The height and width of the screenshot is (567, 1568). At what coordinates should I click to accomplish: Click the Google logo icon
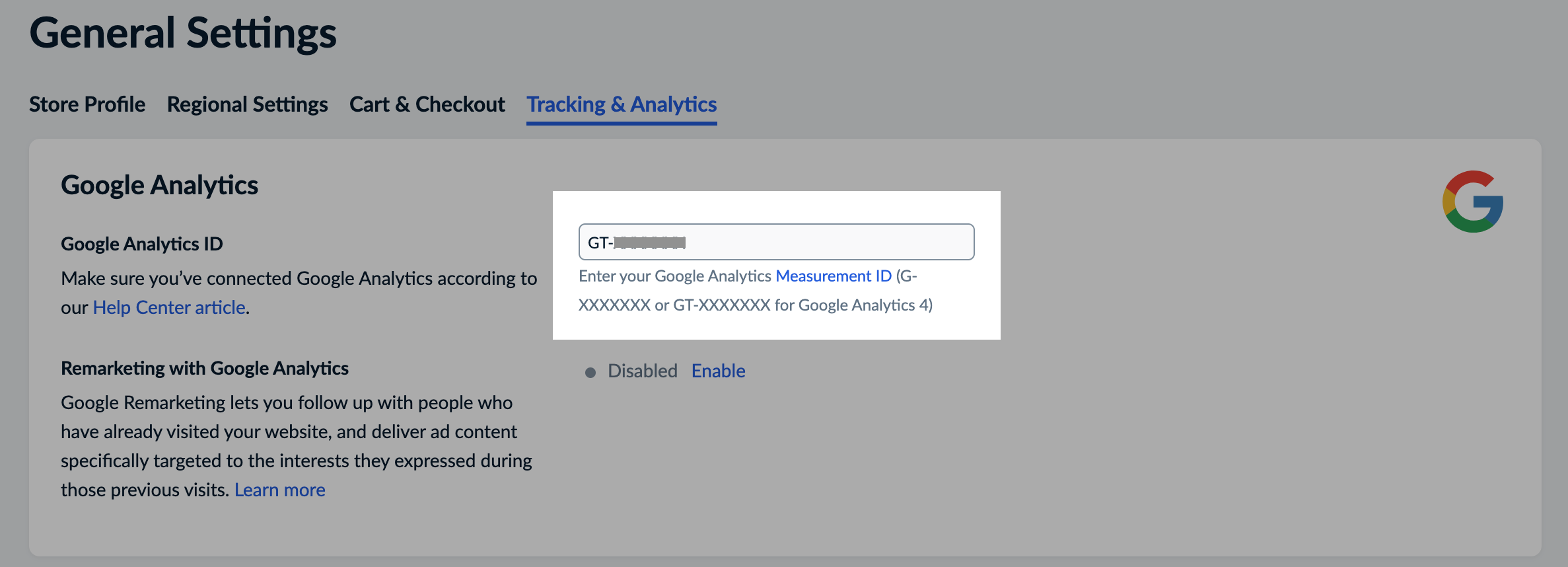[1472, 202]
